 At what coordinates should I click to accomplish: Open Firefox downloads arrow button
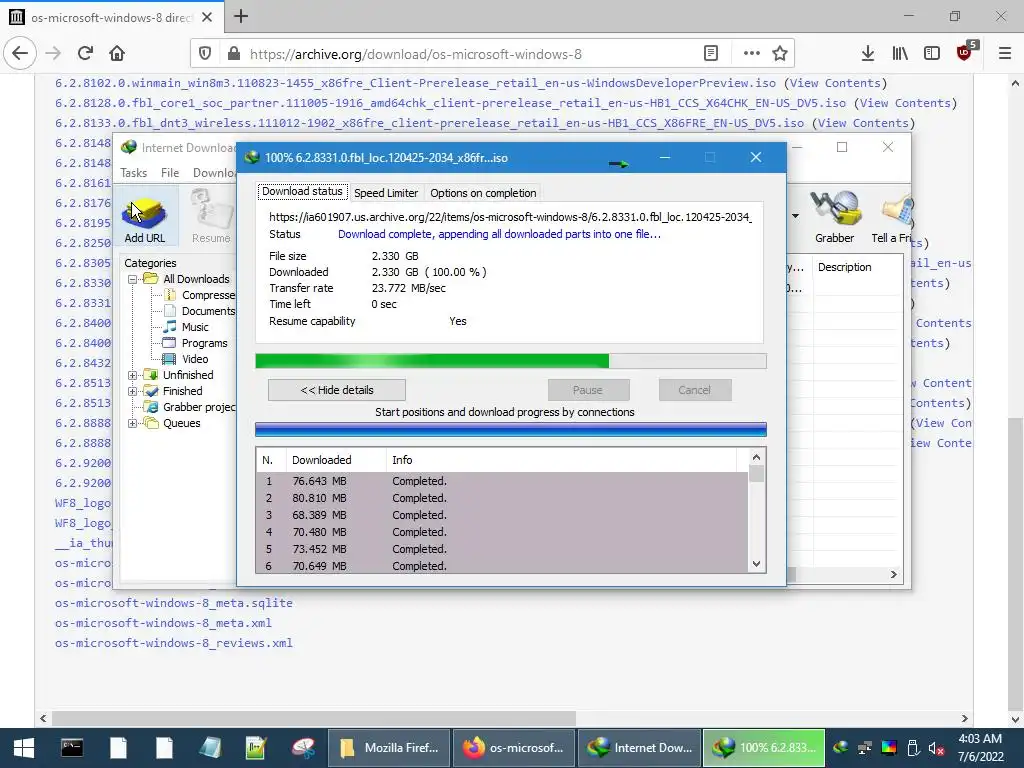(868, 54)
